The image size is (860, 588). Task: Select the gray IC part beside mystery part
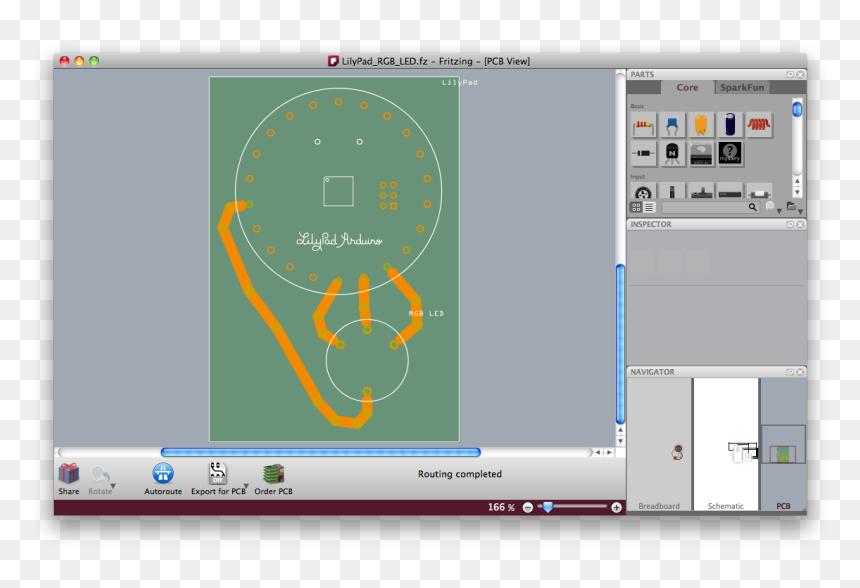click(x=701, y=153)
